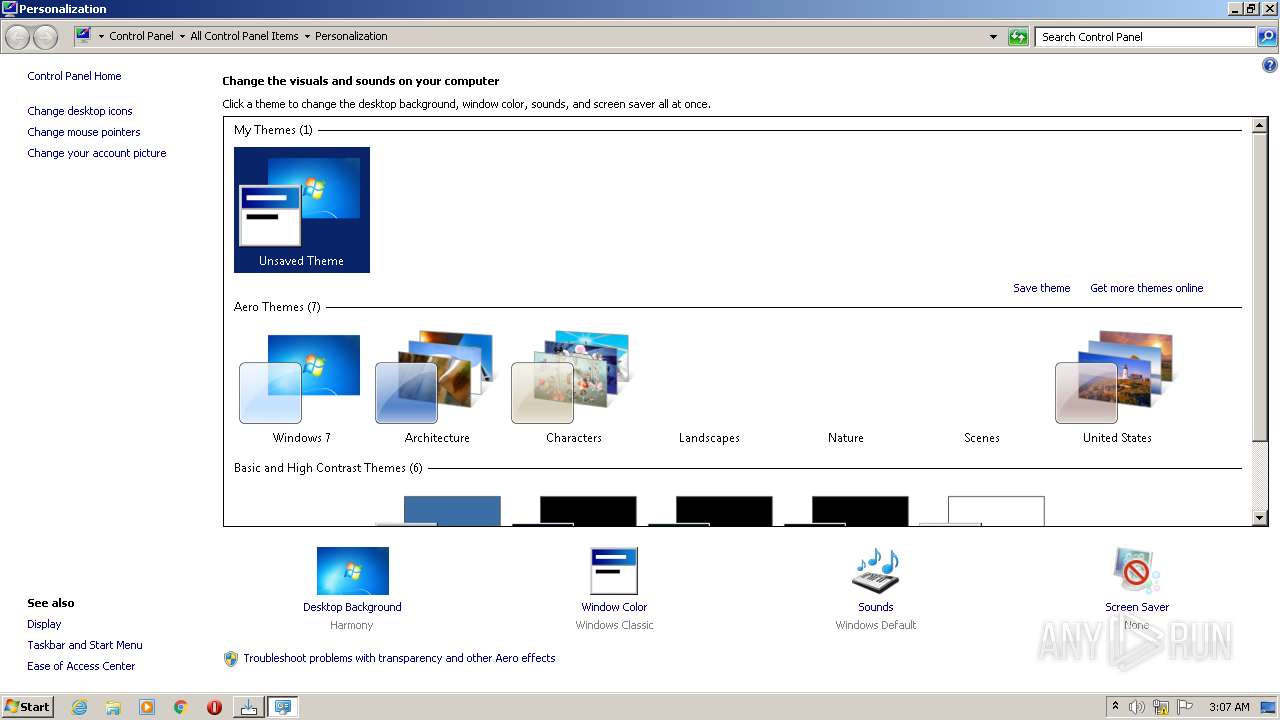Click Save theme link
This screenshot has height=720, width=1280.
point(1041,288)
